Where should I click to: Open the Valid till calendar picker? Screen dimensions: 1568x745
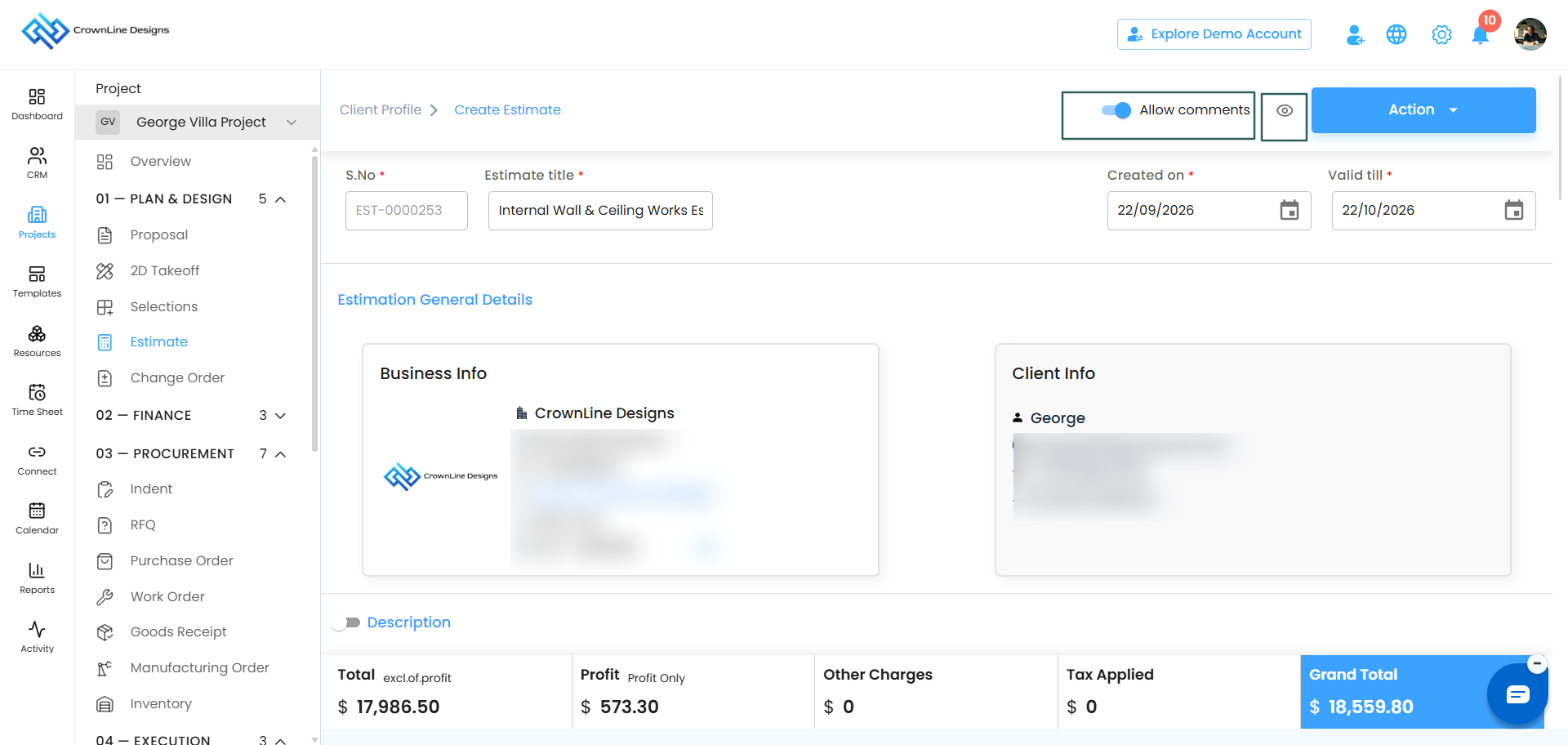(x=1513, y=211)
